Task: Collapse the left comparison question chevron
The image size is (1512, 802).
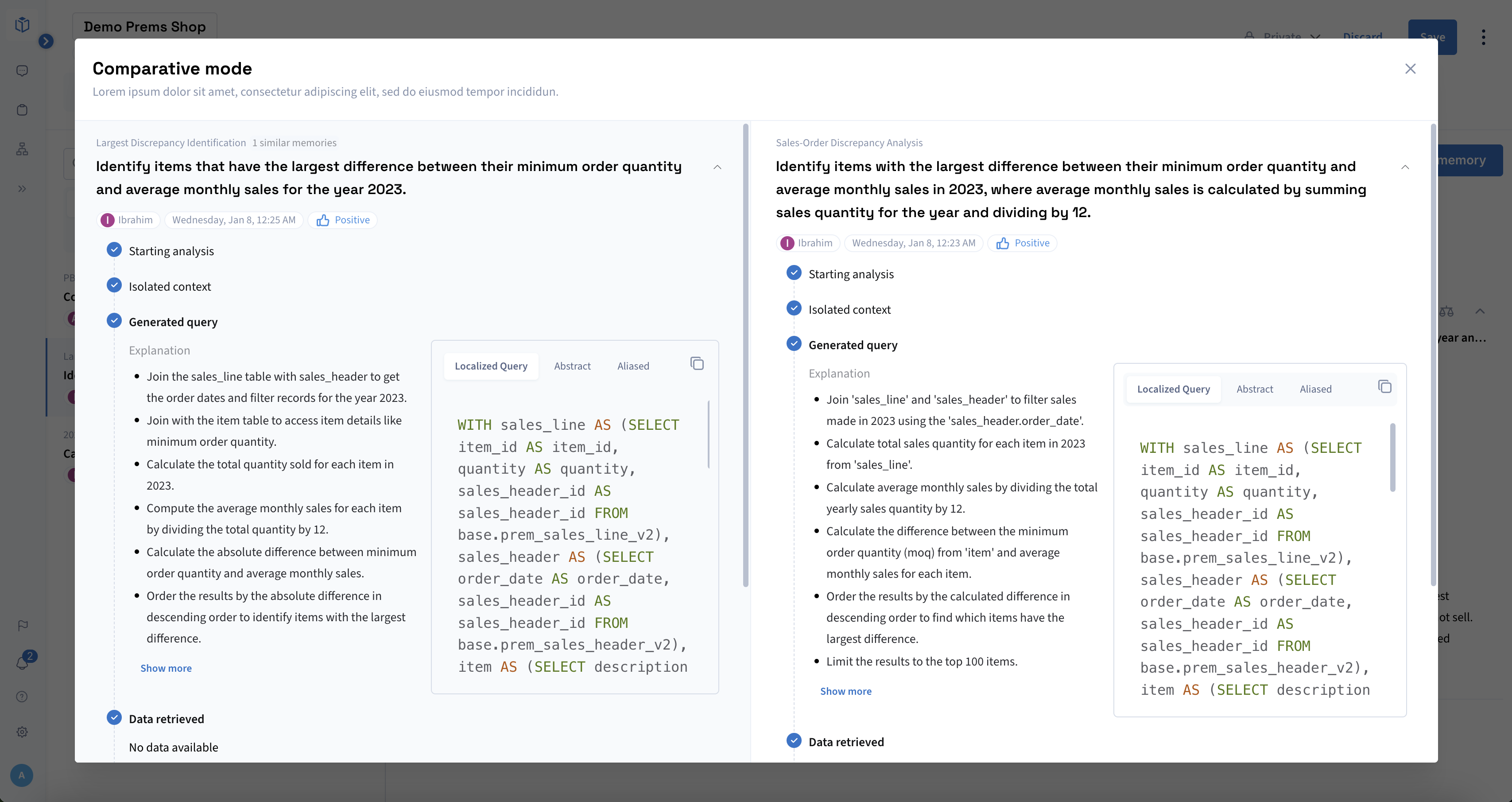Action: click(x=717, y=167)
